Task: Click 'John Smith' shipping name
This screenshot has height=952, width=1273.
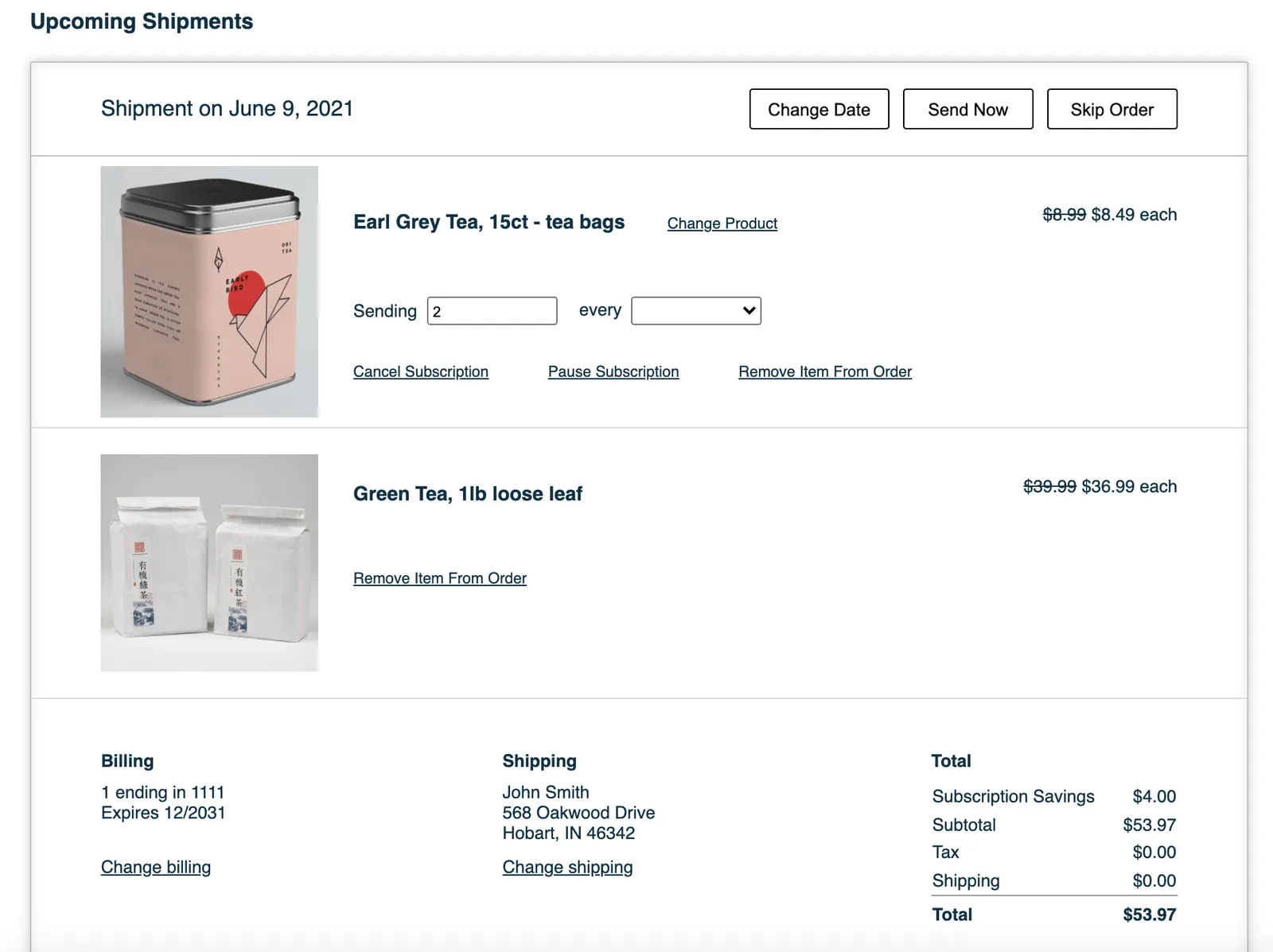Action: click(x=545, y=792)
